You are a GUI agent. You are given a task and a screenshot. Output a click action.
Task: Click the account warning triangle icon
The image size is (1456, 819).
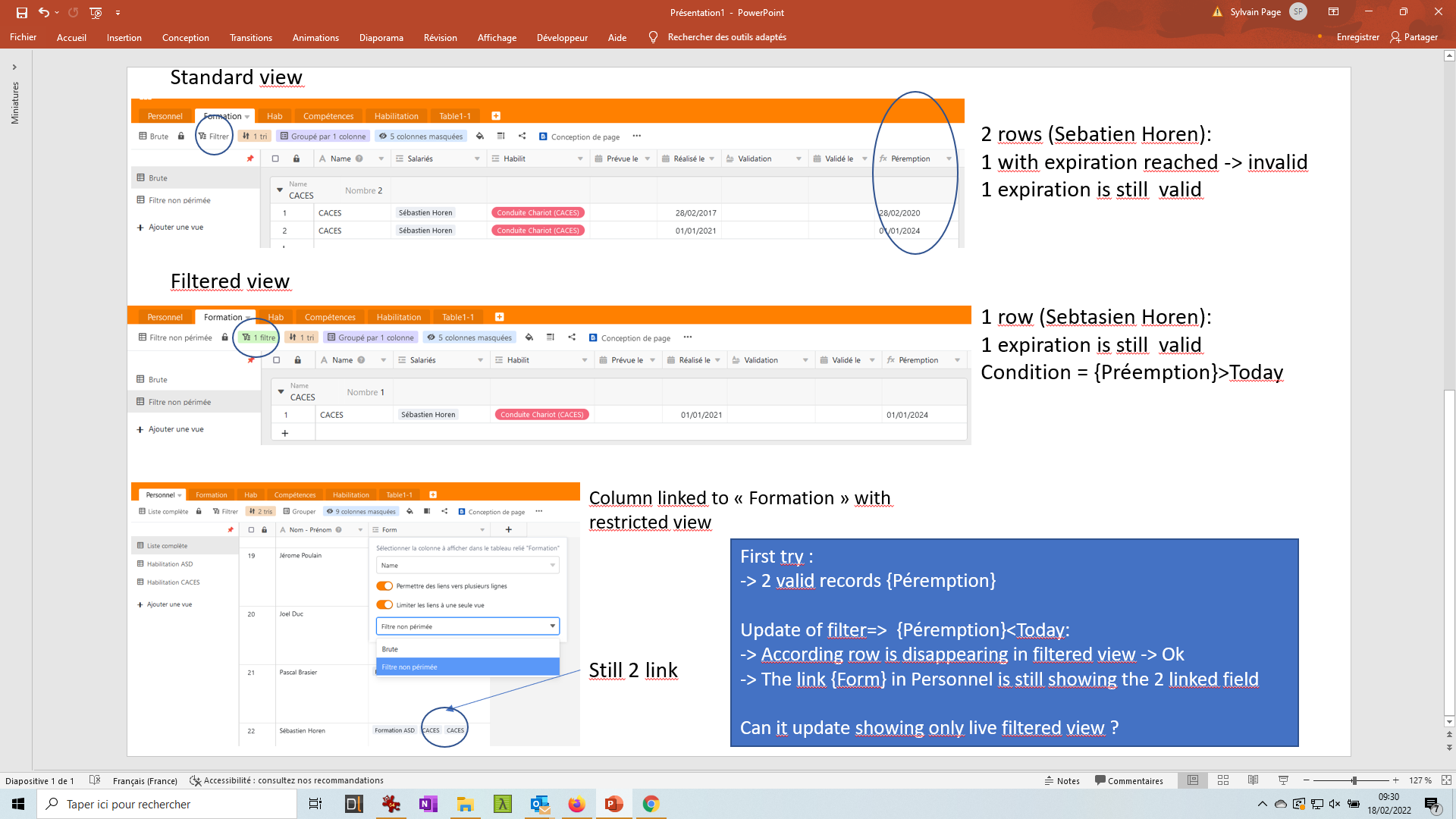1217,12
